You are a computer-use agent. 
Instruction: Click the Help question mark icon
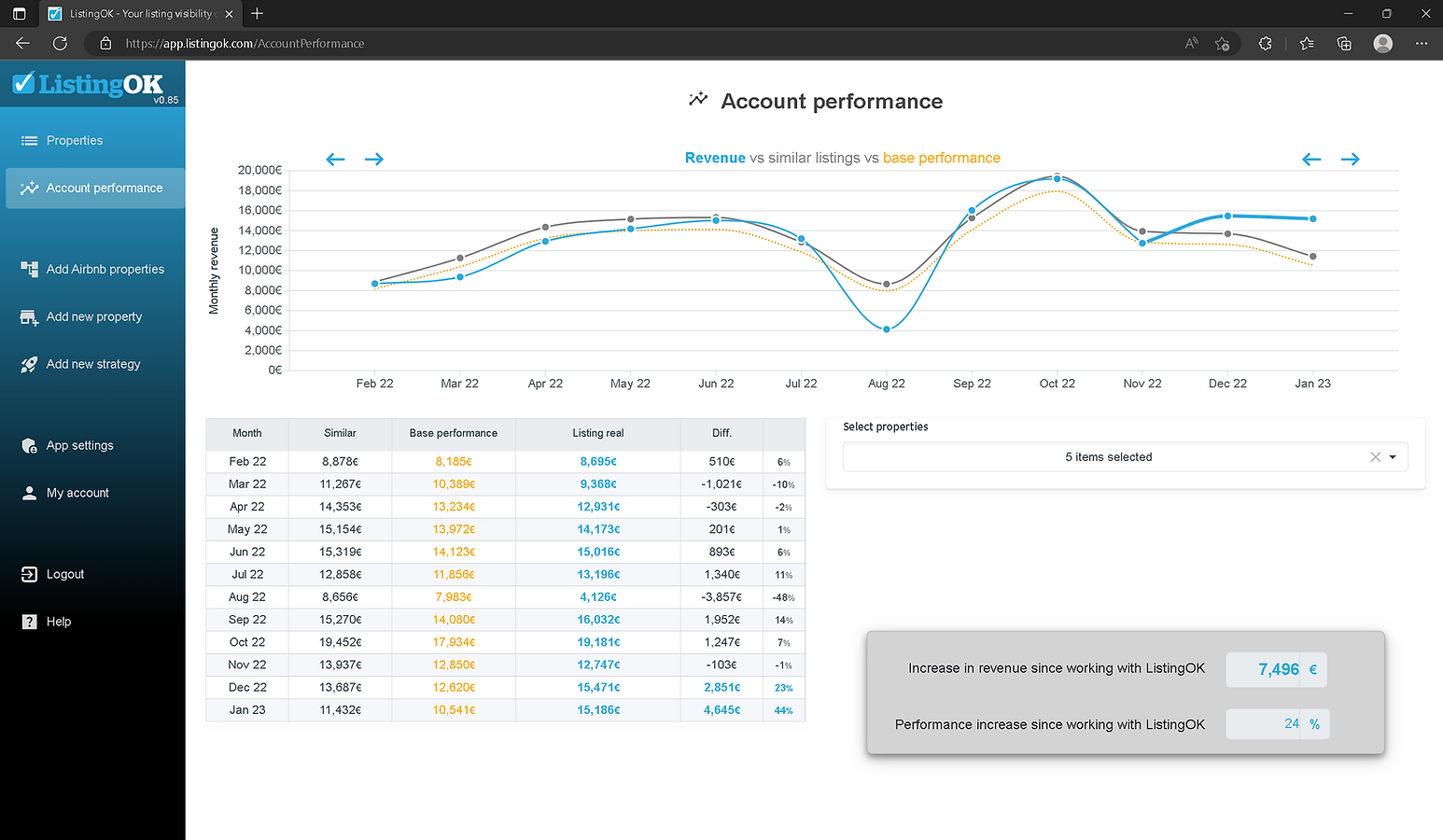[x=29, y=622]
